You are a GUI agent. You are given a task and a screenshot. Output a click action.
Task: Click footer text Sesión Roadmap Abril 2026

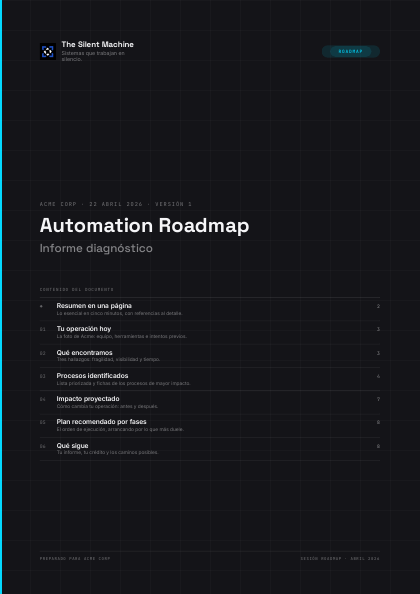pyautogui.click(x=340, y=559)
